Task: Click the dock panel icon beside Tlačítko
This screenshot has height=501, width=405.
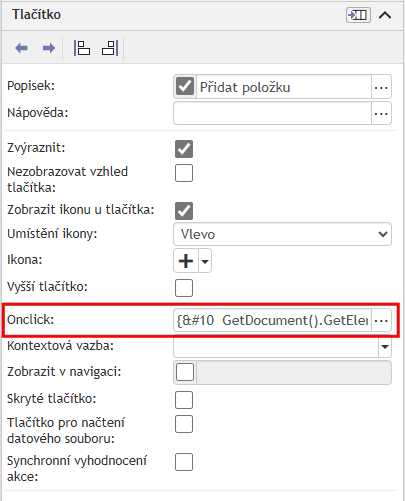Action: click(358, 15)
